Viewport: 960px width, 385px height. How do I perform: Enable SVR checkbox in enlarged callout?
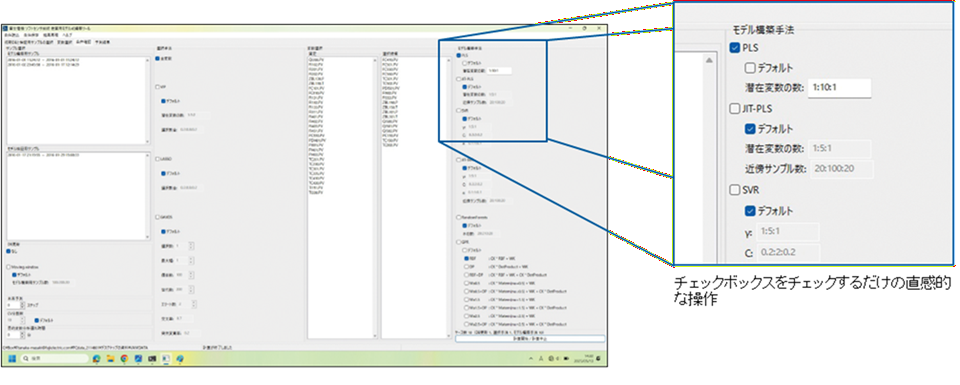[x=735, y=190]
